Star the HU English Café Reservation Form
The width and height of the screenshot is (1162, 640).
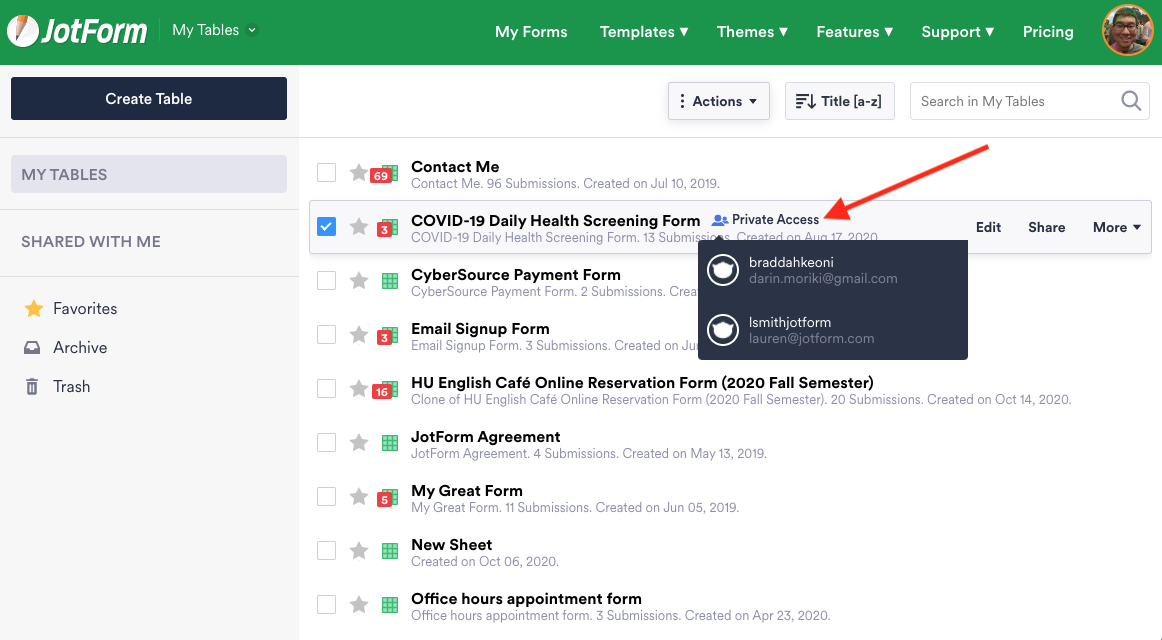pyautogui.click(x=359, y=389)
